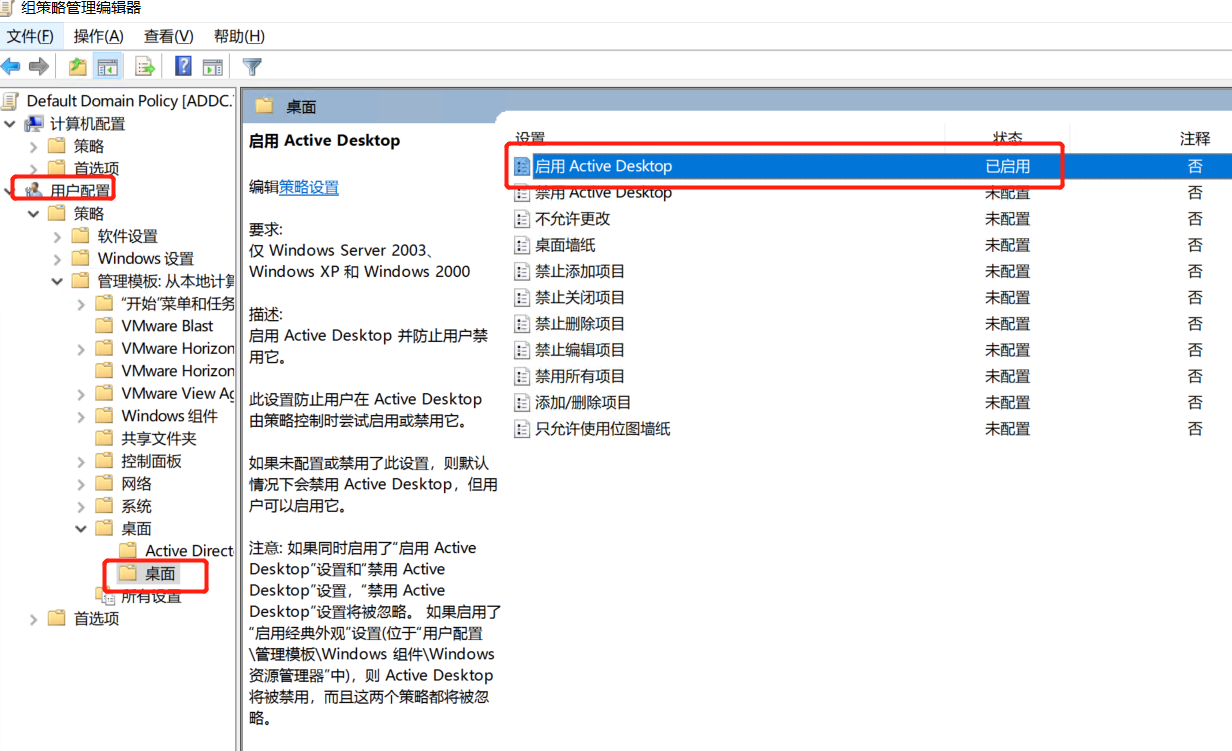Click the icon beside 禁止关闭项目 setting
The height and width of the screenshot is (751, 1232).
522,297
